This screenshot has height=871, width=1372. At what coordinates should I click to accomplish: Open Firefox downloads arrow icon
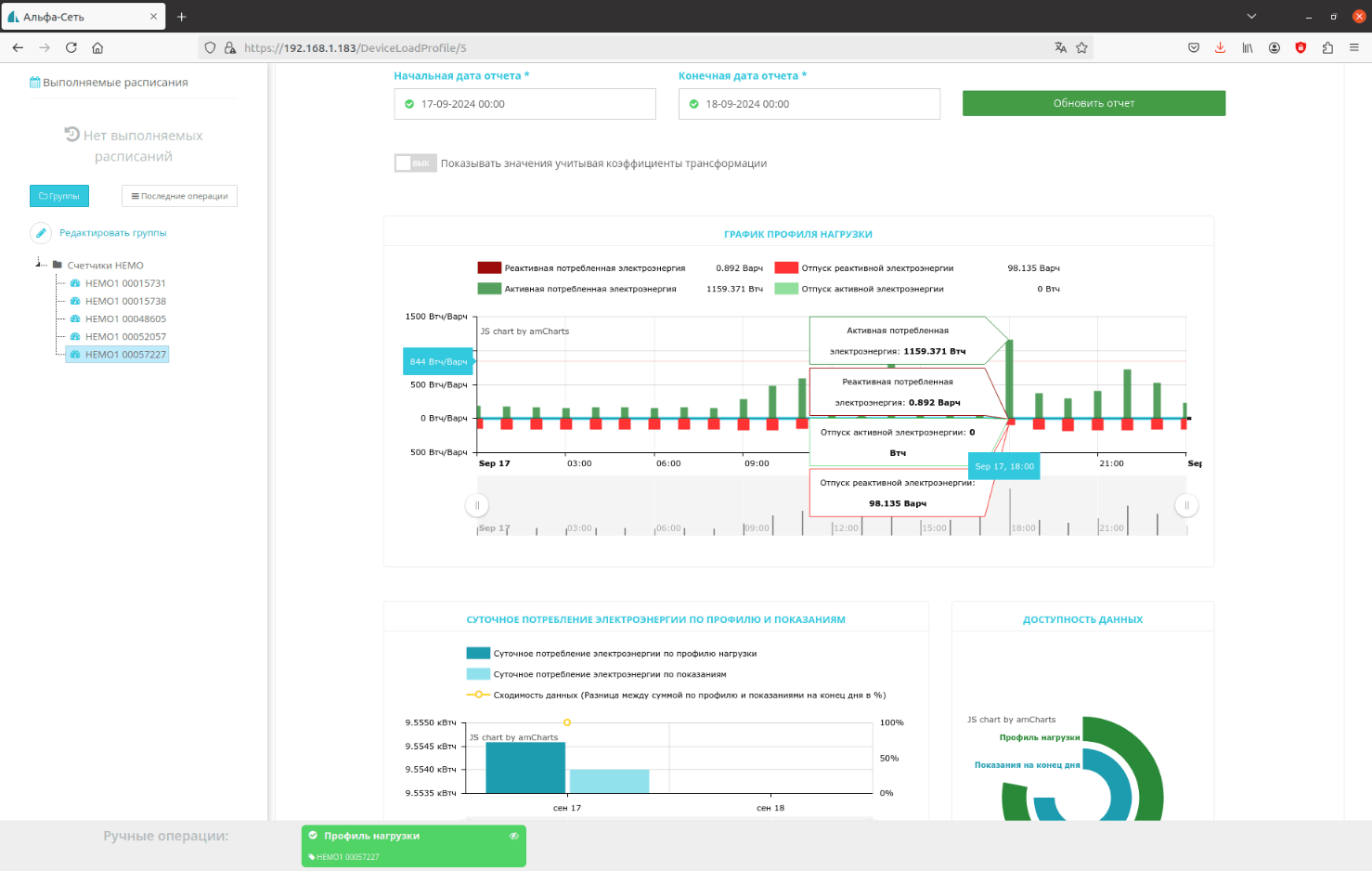pyautogui.click(x=1220, y=47)
